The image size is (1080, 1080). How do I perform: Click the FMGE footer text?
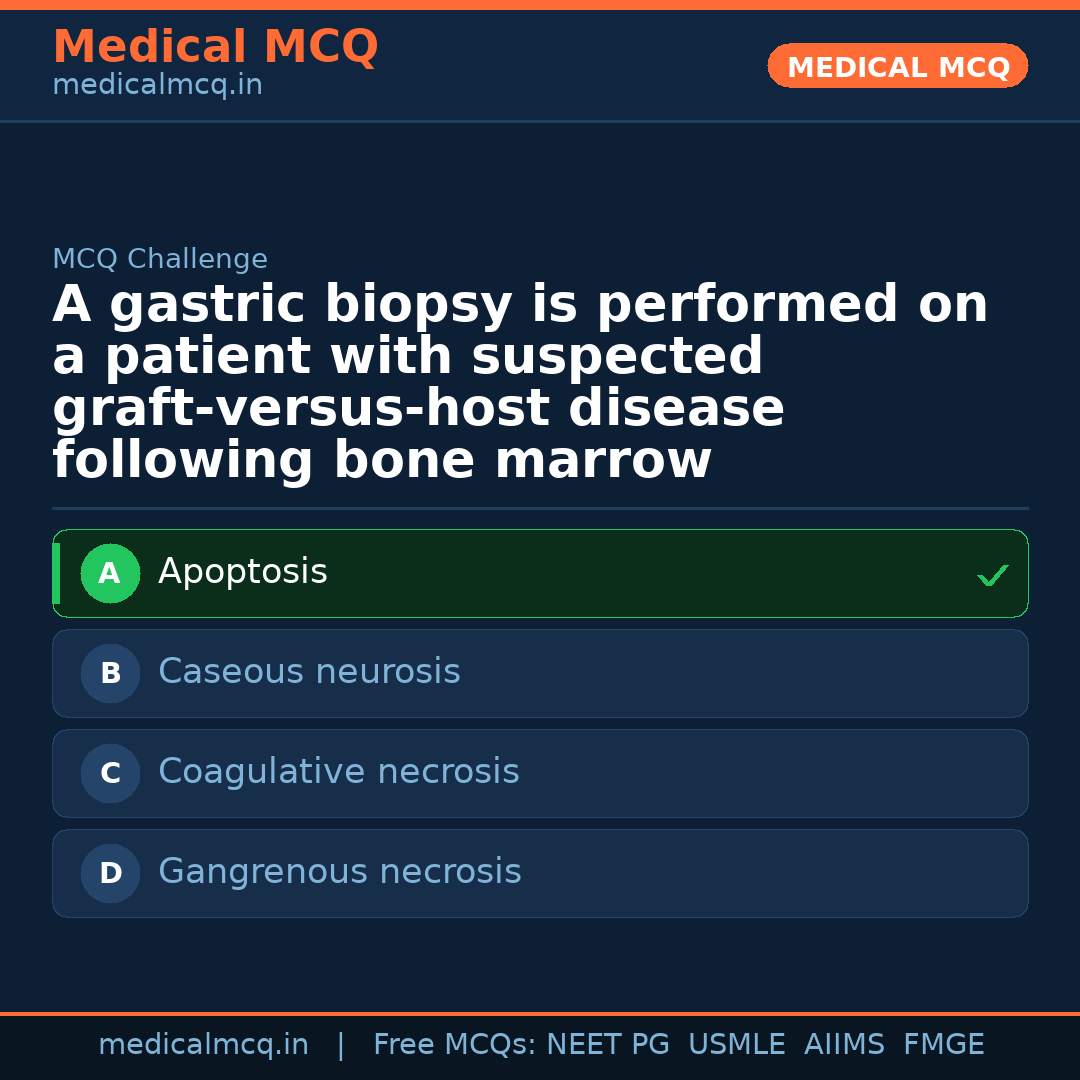pos(943,1045)
